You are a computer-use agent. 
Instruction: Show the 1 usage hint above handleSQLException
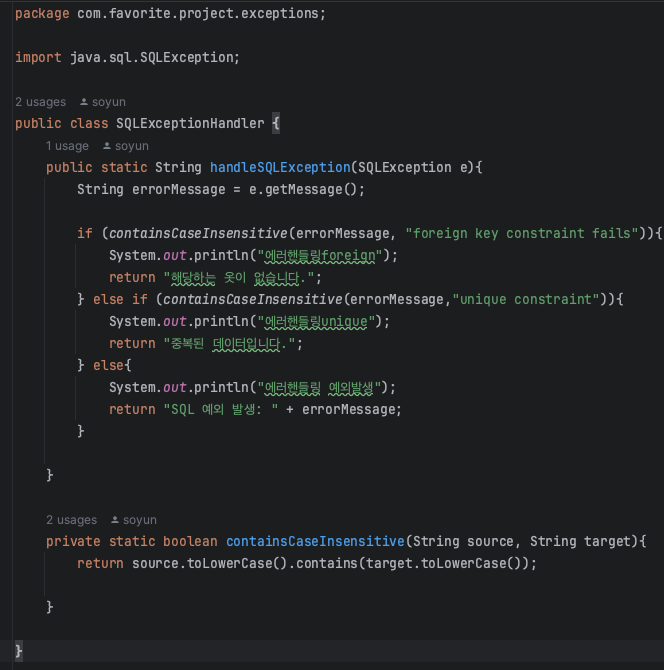67,146
